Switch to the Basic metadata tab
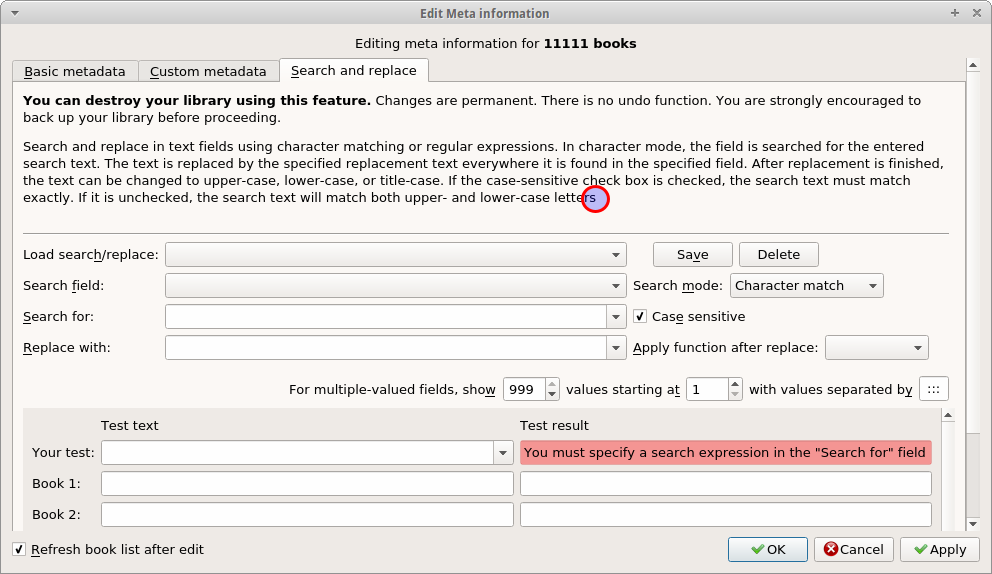 75,71
